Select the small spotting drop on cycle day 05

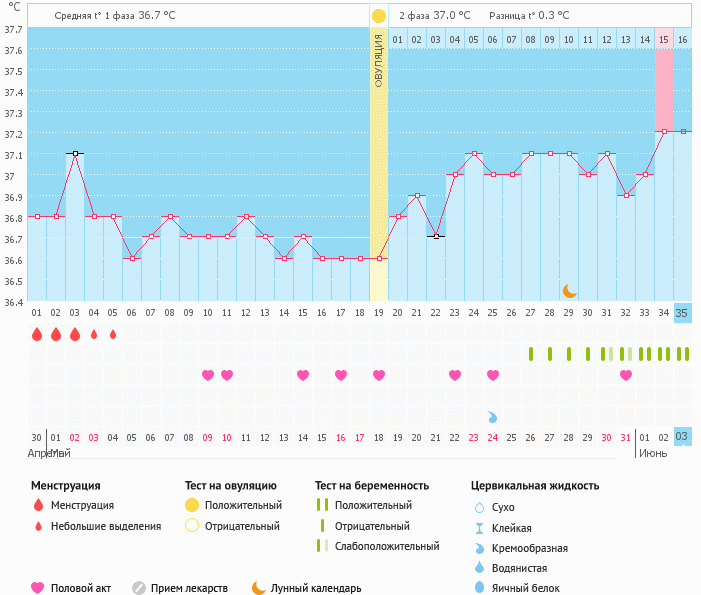pos(113,335)
